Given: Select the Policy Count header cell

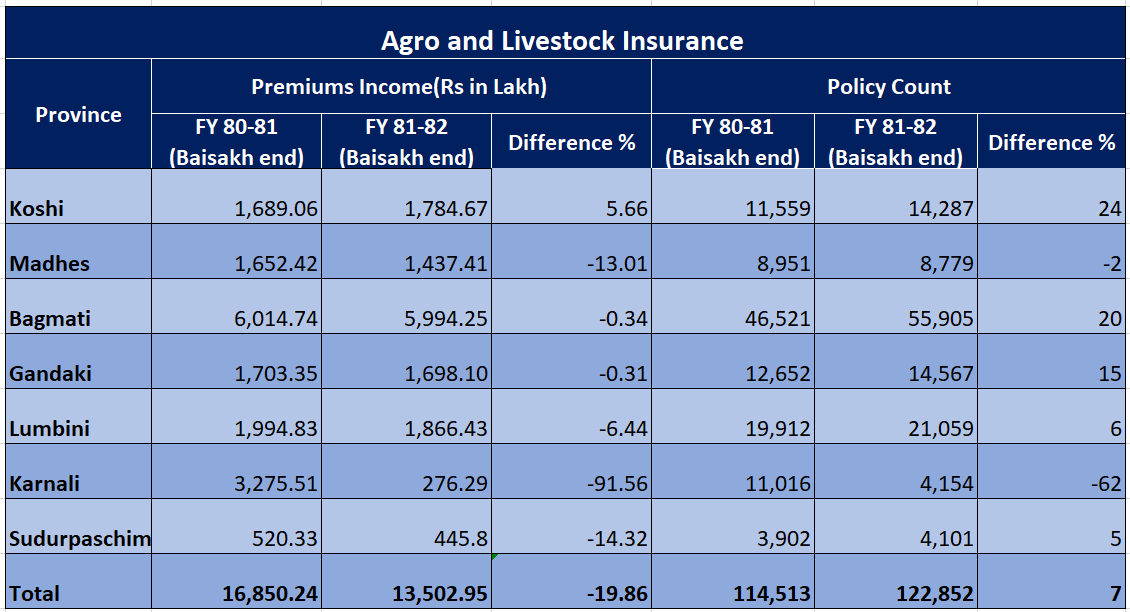Looking at the screenshot, I should [x=888, y=87].
